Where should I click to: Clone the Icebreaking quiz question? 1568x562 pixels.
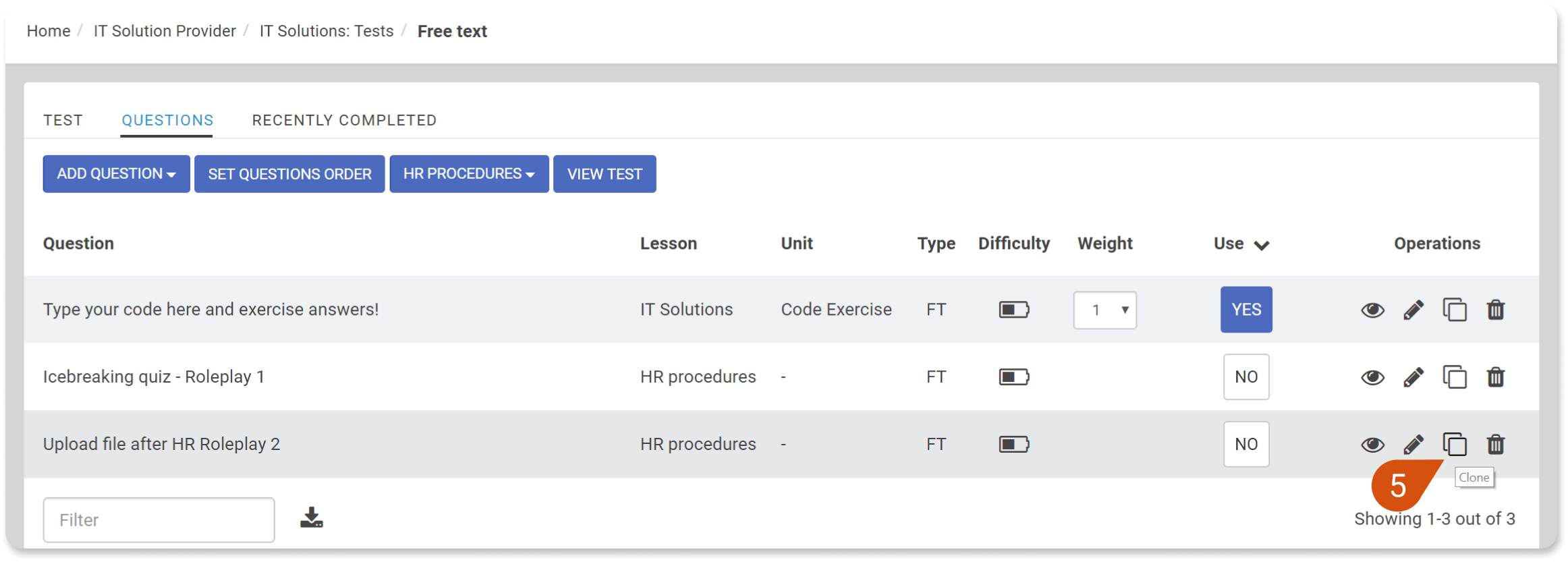1455,377
